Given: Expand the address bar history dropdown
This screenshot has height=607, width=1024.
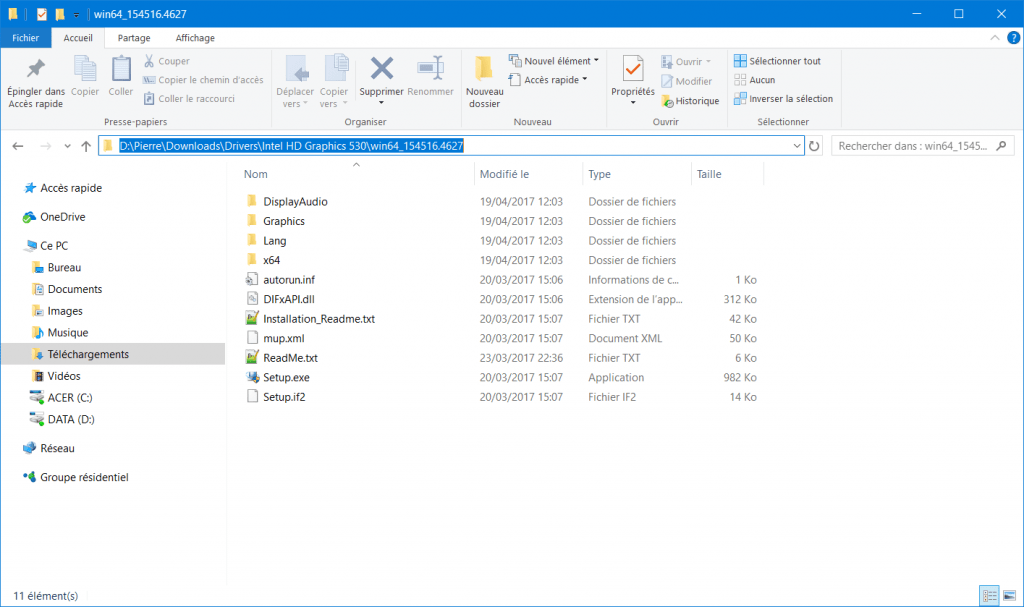Looking at the screenshot, I should coord(797,146).
